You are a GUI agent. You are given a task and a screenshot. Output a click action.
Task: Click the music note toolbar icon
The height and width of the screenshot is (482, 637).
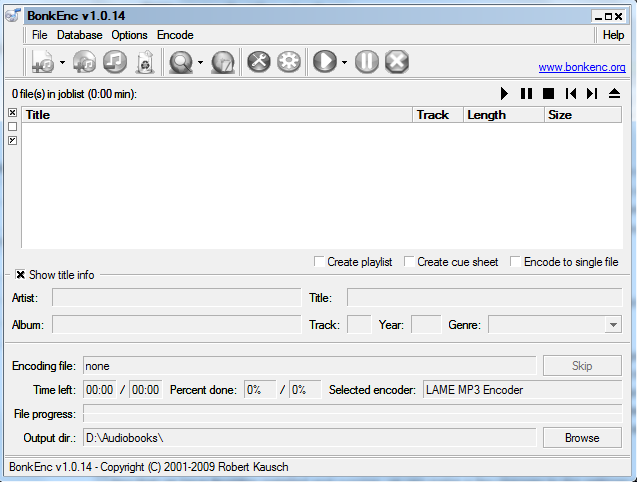(115, 62)
